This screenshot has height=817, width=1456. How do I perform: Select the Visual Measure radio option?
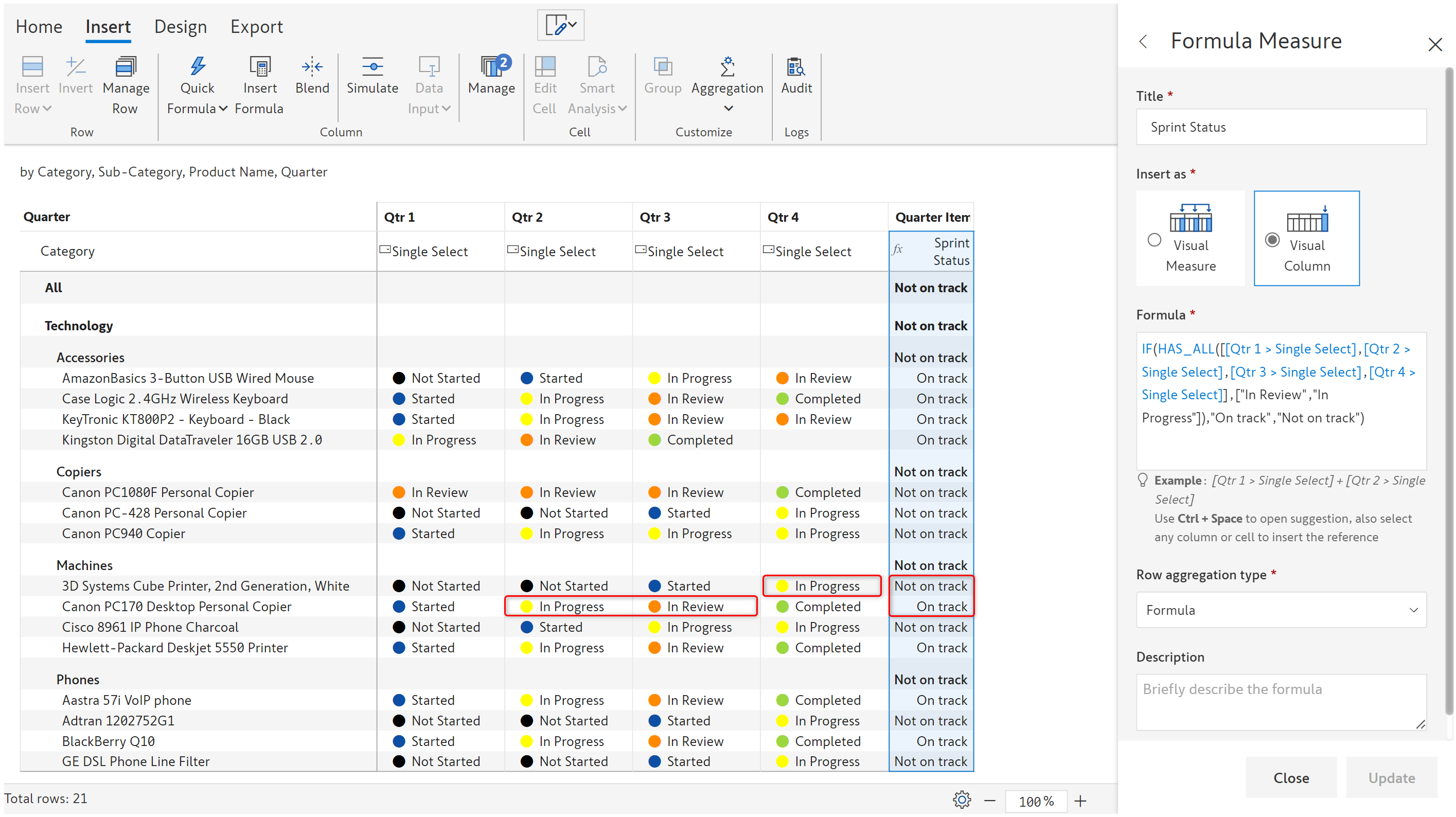point(1154,240)
